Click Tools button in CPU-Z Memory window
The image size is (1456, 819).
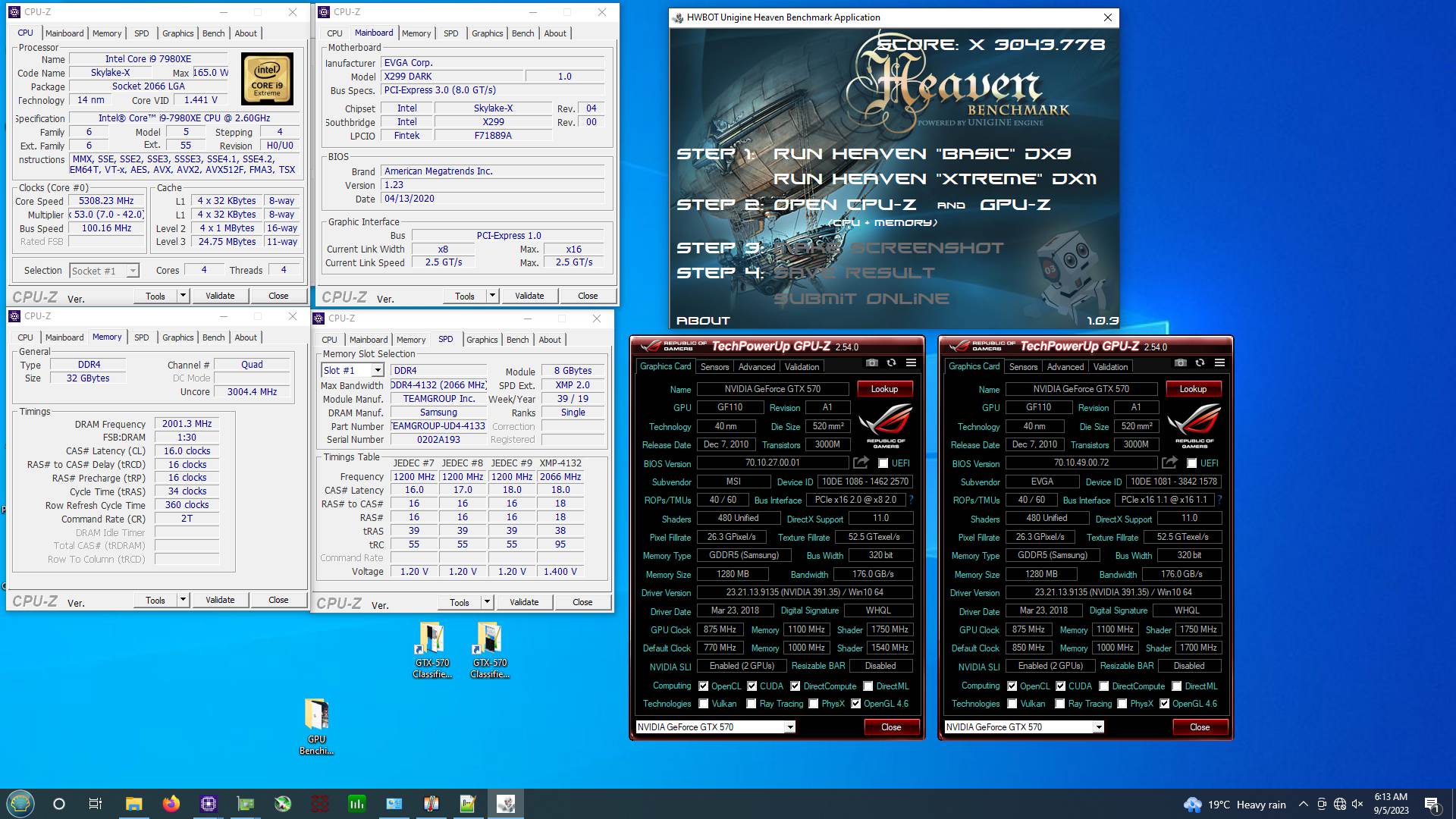coord(155,600)
